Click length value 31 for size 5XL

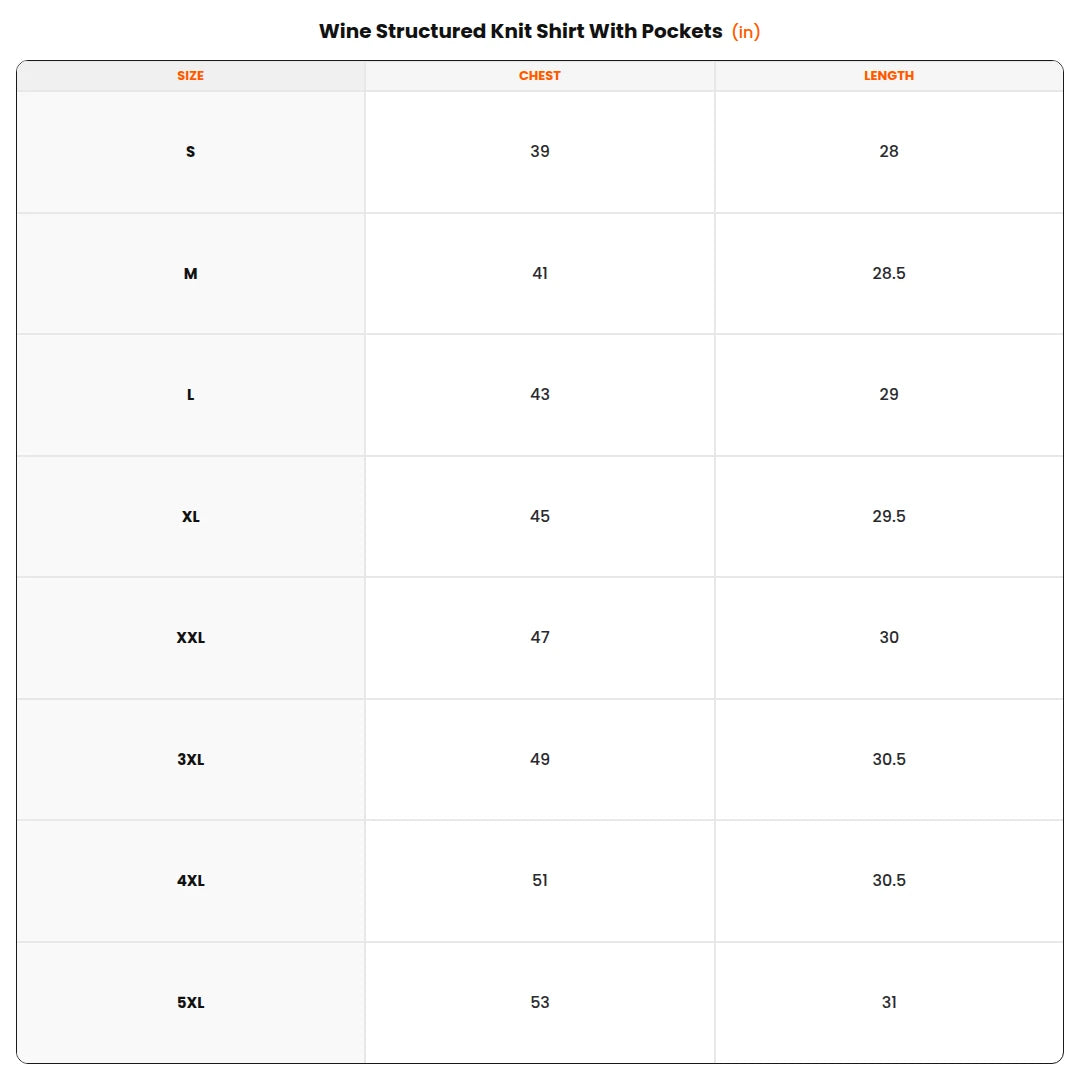[x=889, y=1003]
